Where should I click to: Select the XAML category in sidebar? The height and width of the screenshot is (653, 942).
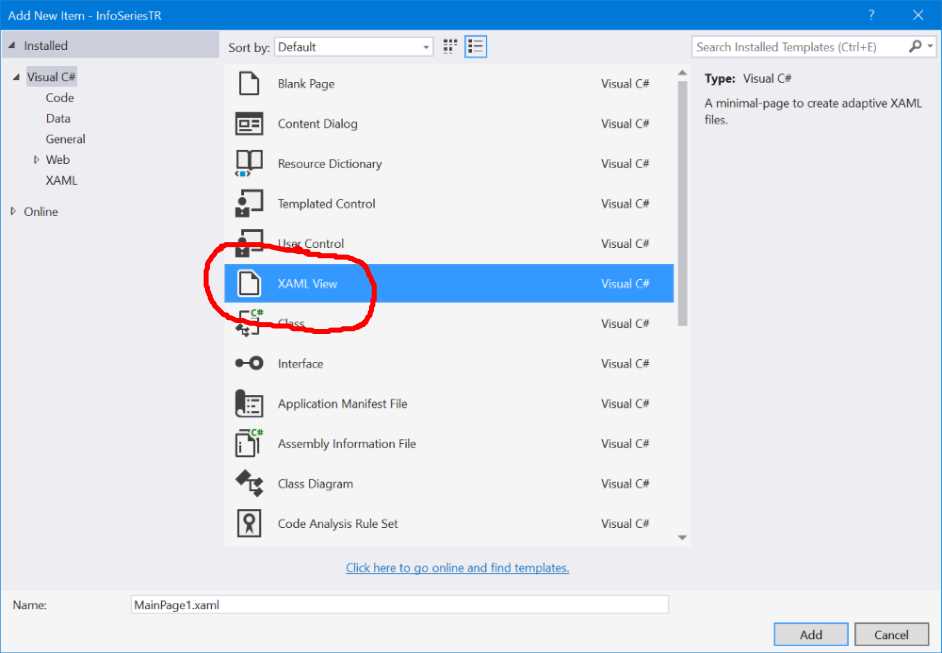tap(61, 180)
